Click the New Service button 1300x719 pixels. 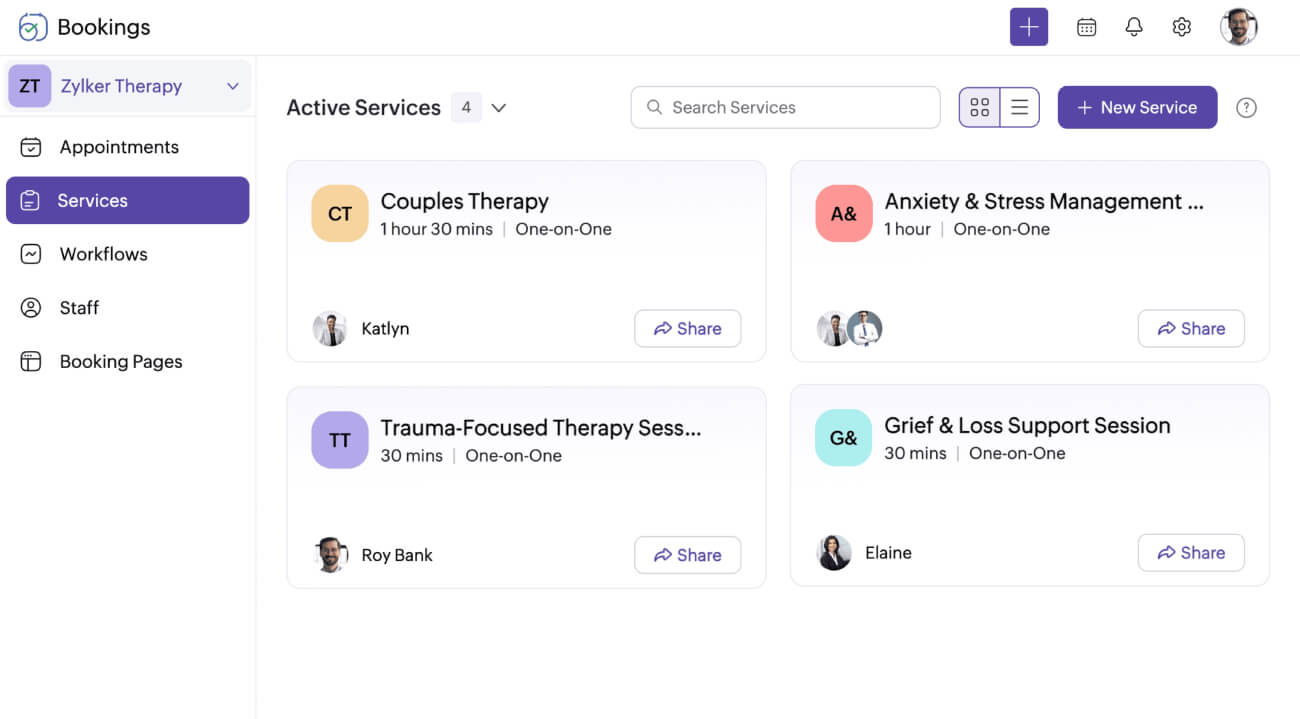point(1137,107)
